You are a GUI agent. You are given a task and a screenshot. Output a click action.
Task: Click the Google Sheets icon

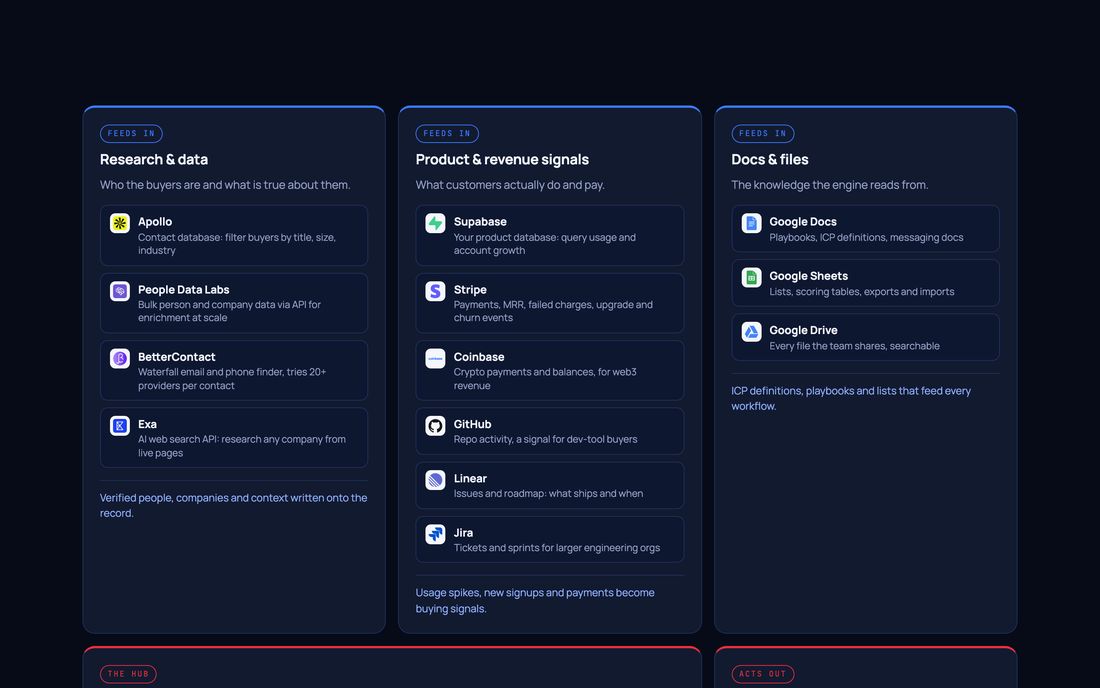point(751,278)
